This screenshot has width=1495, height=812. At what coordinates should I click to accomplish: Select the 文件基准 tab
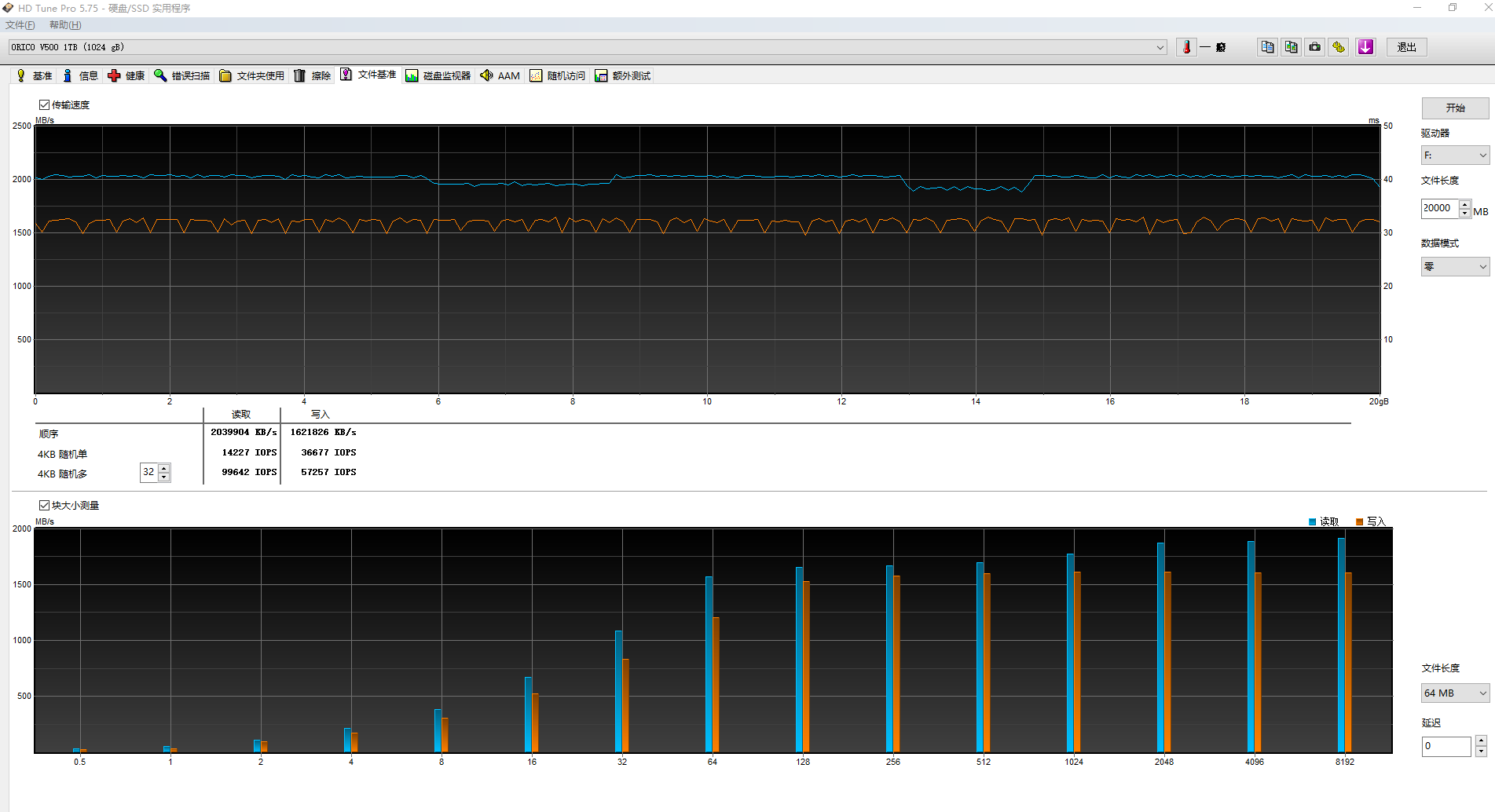(x=368, y=75)
